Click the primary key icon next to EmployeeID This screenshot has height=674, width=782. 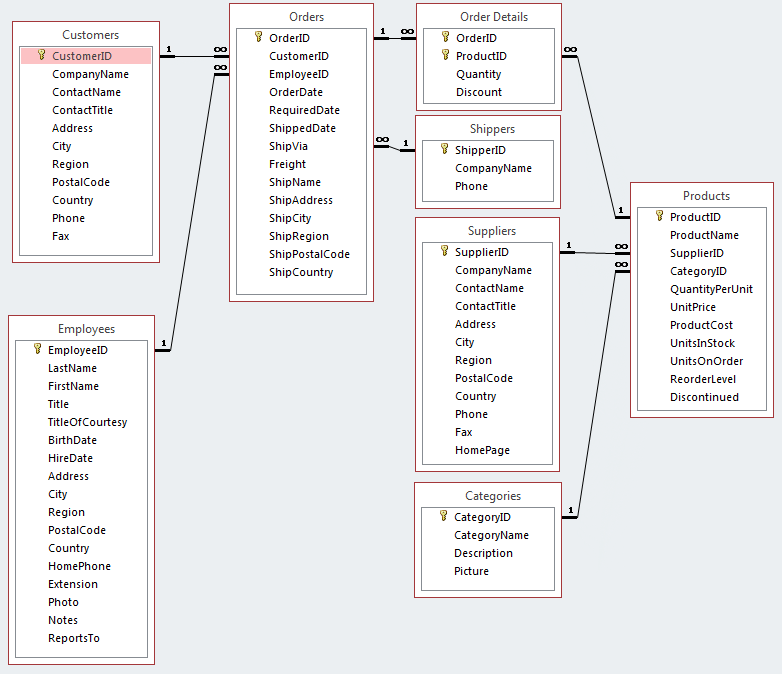pos(37,350)
